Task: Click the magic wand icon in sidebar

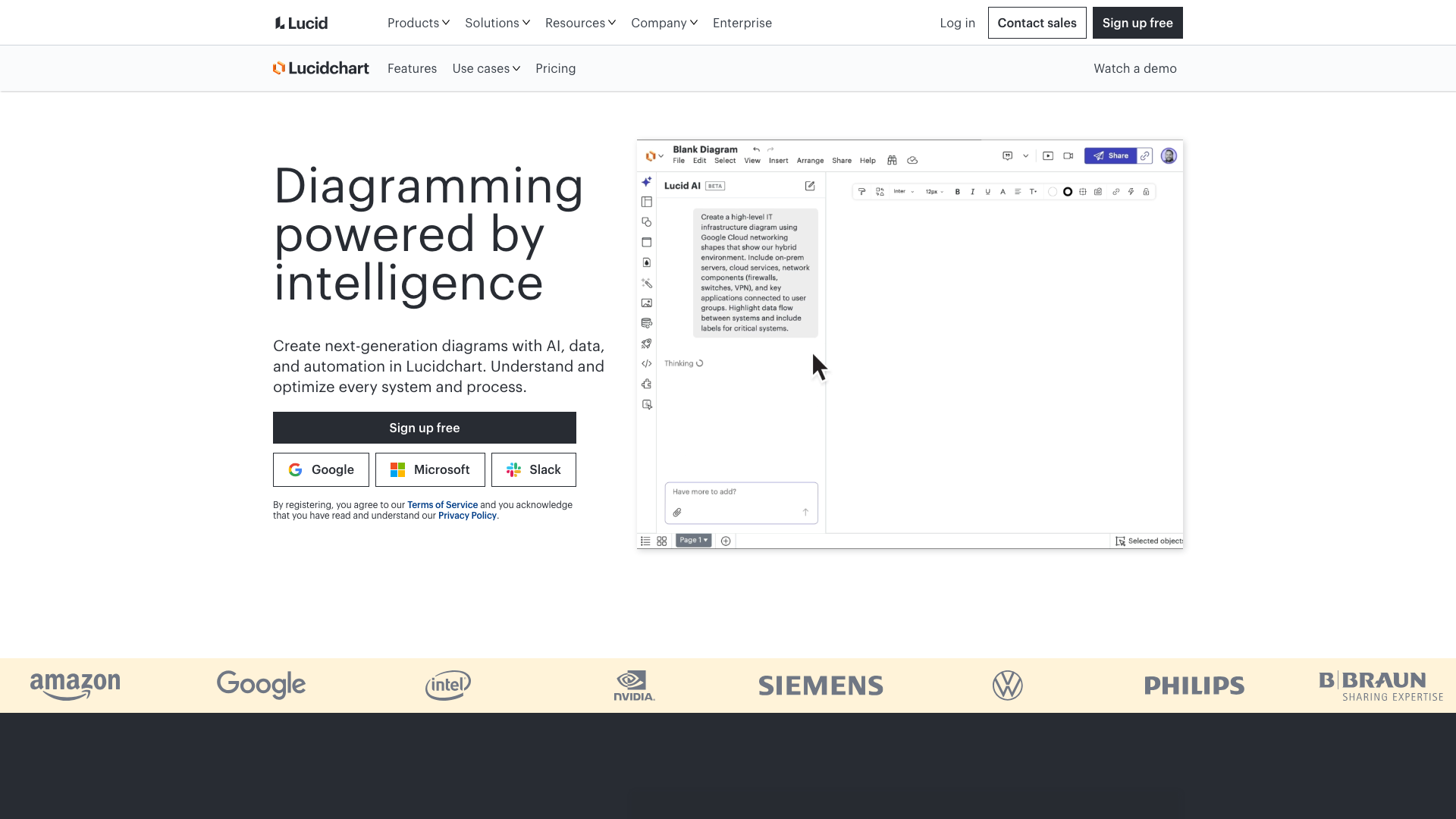Action: (646, 283)
